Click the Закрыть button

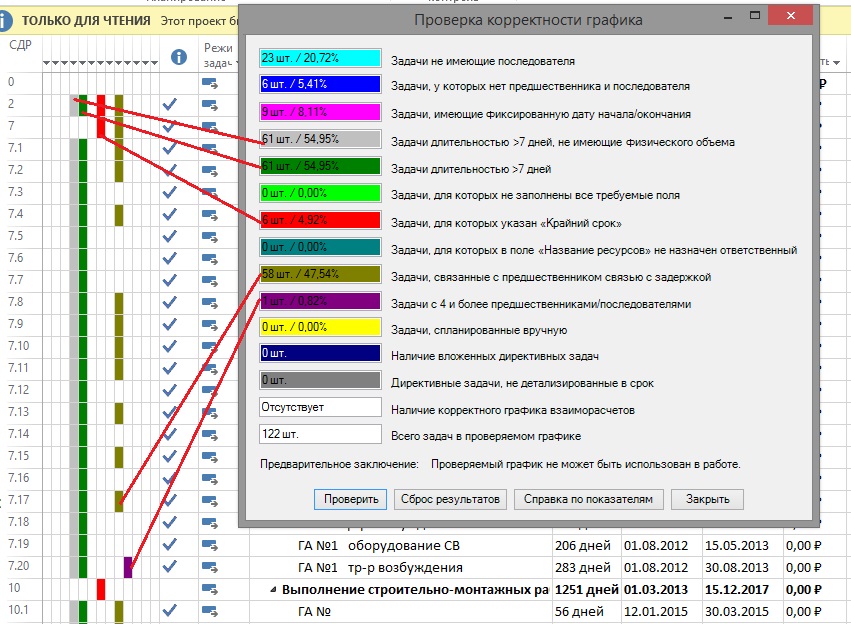click(707, 499)
